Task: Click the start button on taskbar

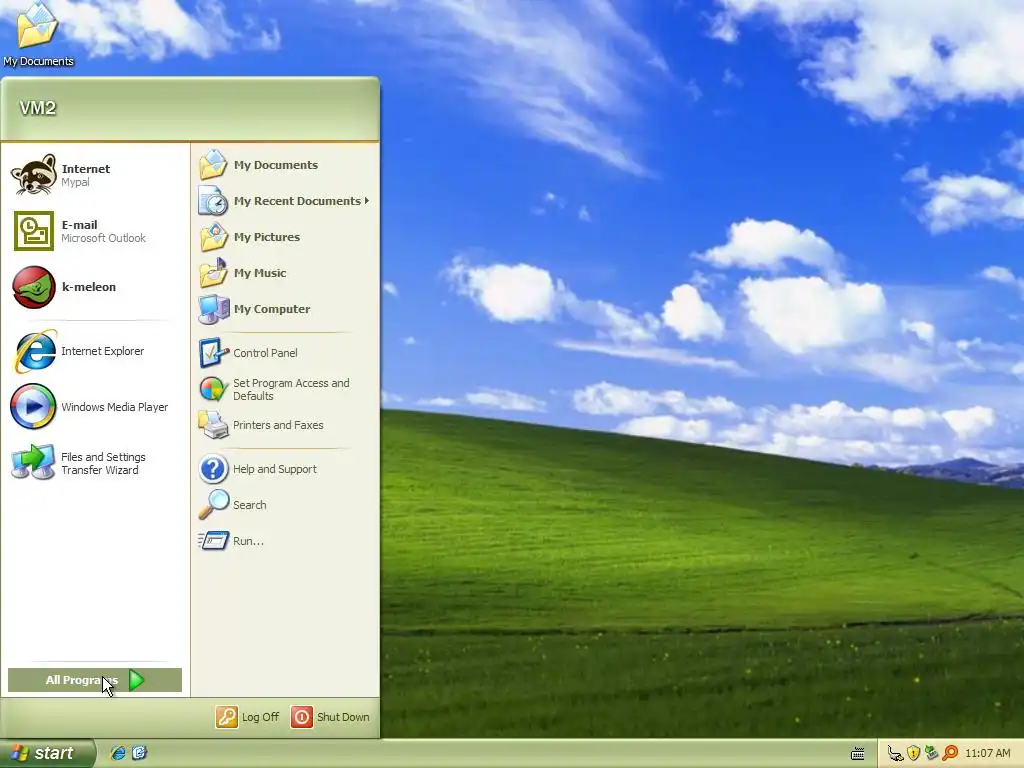Action: (47, 753)
